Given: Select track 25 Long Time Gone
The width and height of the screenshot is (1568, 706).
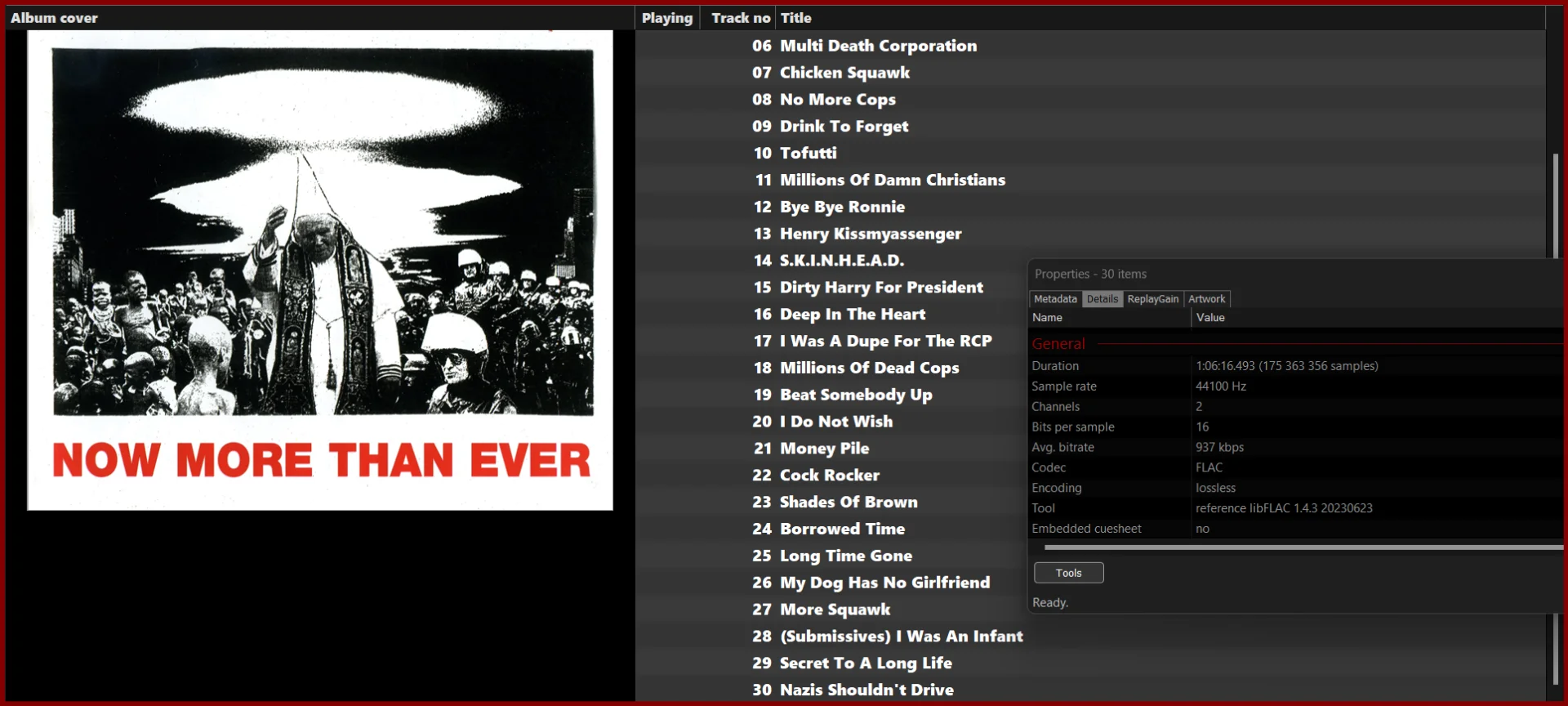Looking at the screenshot, I should point(832,556).
